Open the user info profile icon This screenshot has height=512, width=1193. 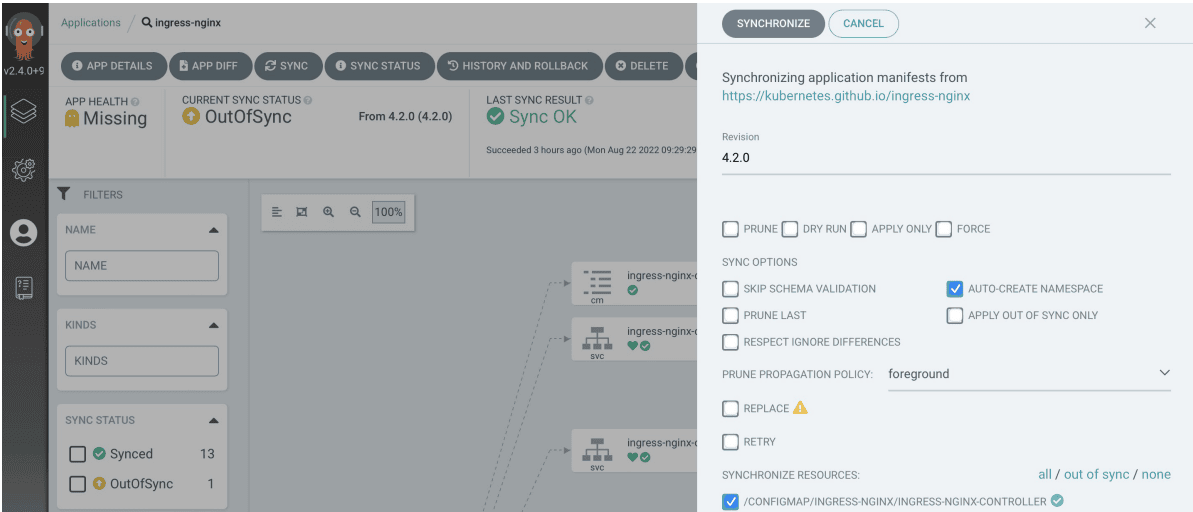(x=24, y=233)
